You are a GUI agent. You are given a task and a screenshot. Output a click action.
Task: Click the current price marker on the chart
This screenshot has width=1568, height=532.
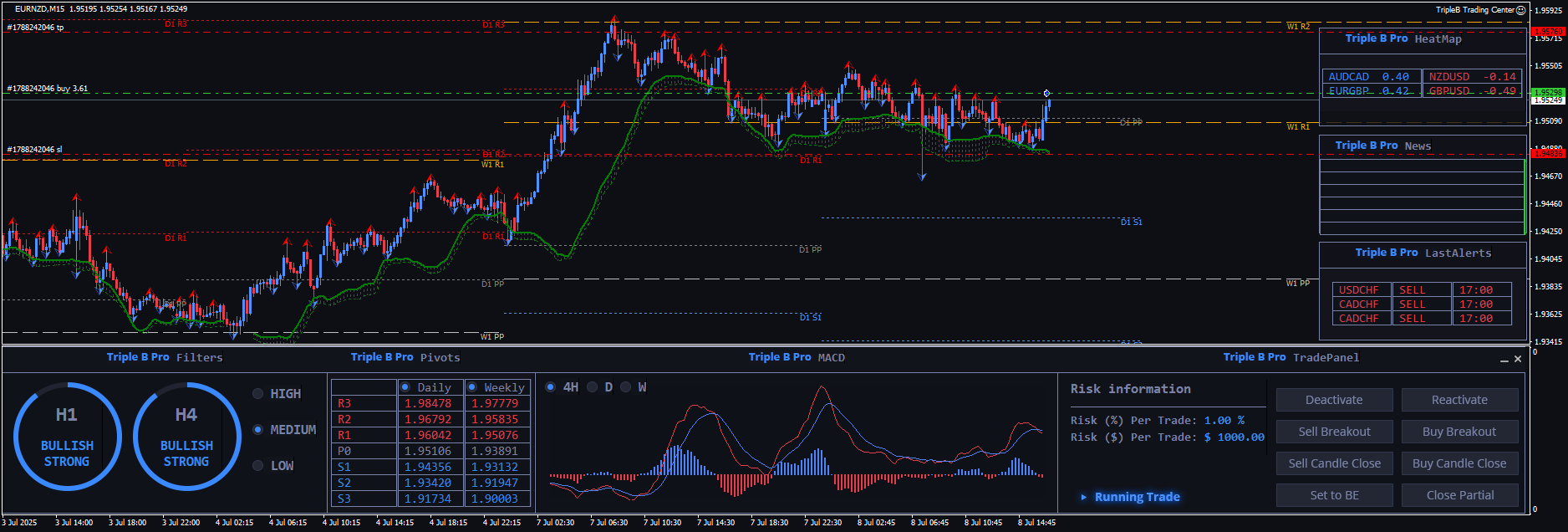[x=1046, y=94]
